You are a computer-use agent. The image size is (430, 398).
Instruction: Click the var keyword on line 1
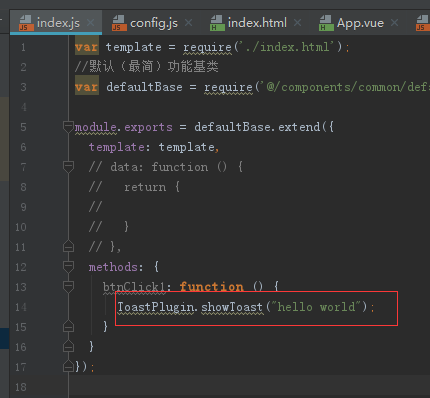click(x=86, y=47)
